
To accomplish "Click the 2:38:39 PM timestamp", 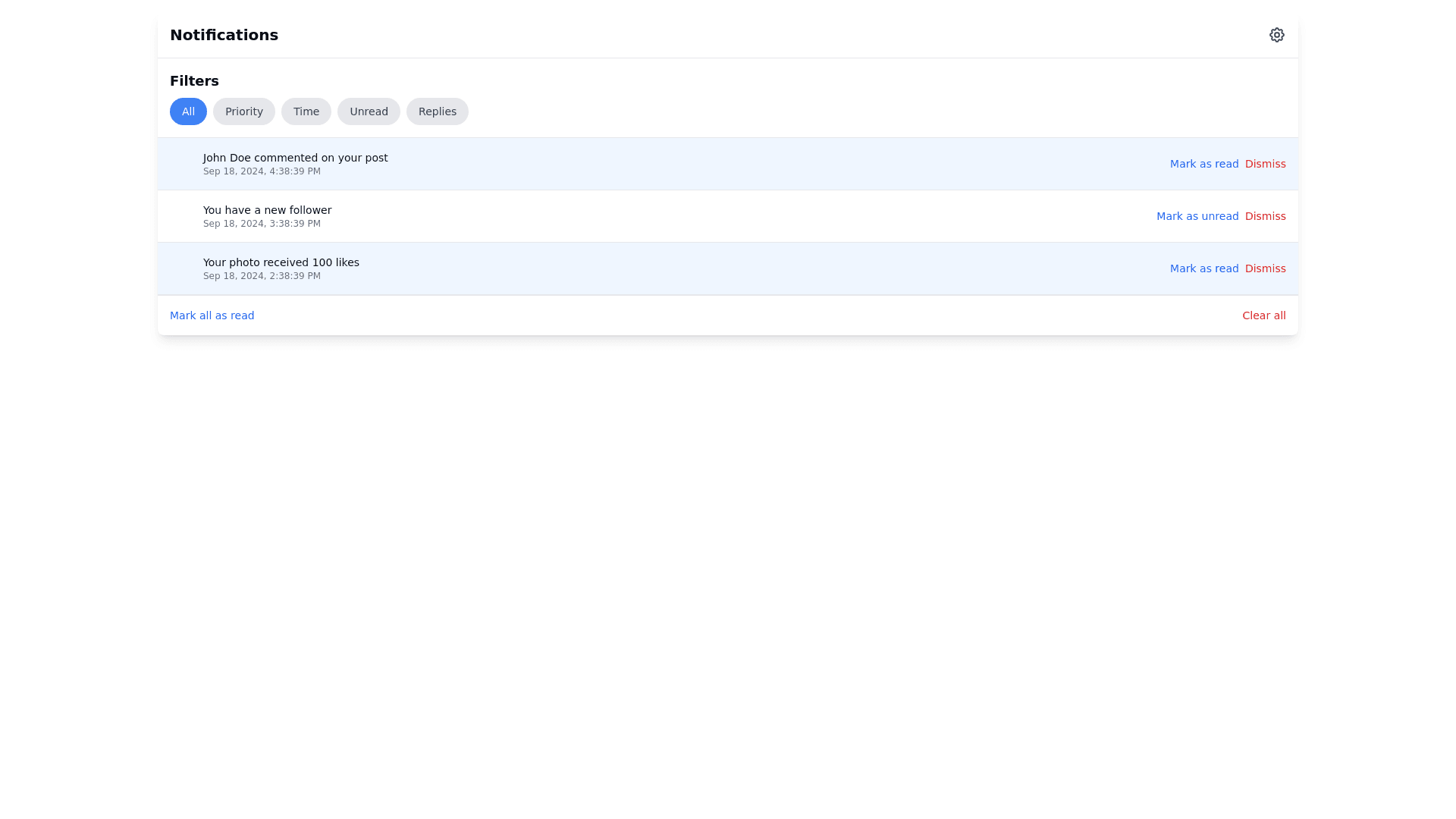I will click(262, 276).
